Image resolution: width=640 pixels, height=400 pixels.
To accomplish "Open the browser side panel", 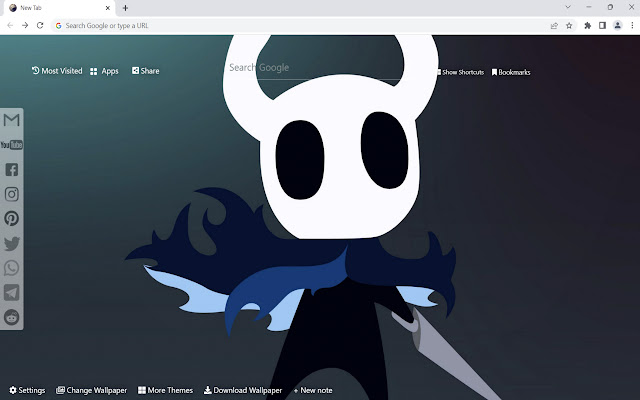I will (x=602, y=26).
